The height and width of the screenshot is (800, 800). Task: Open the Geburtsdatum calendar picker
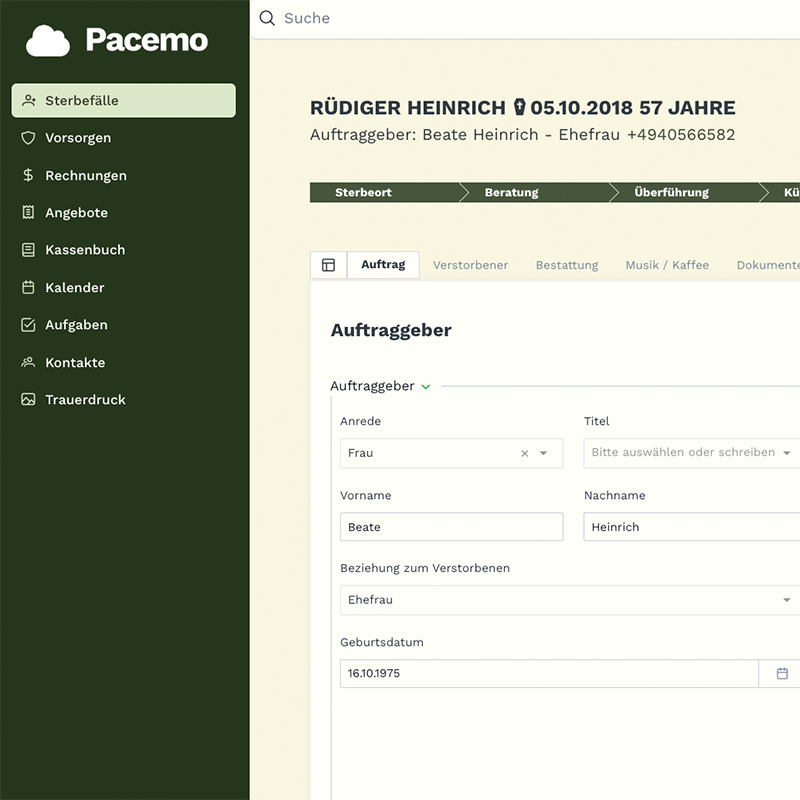782,674
